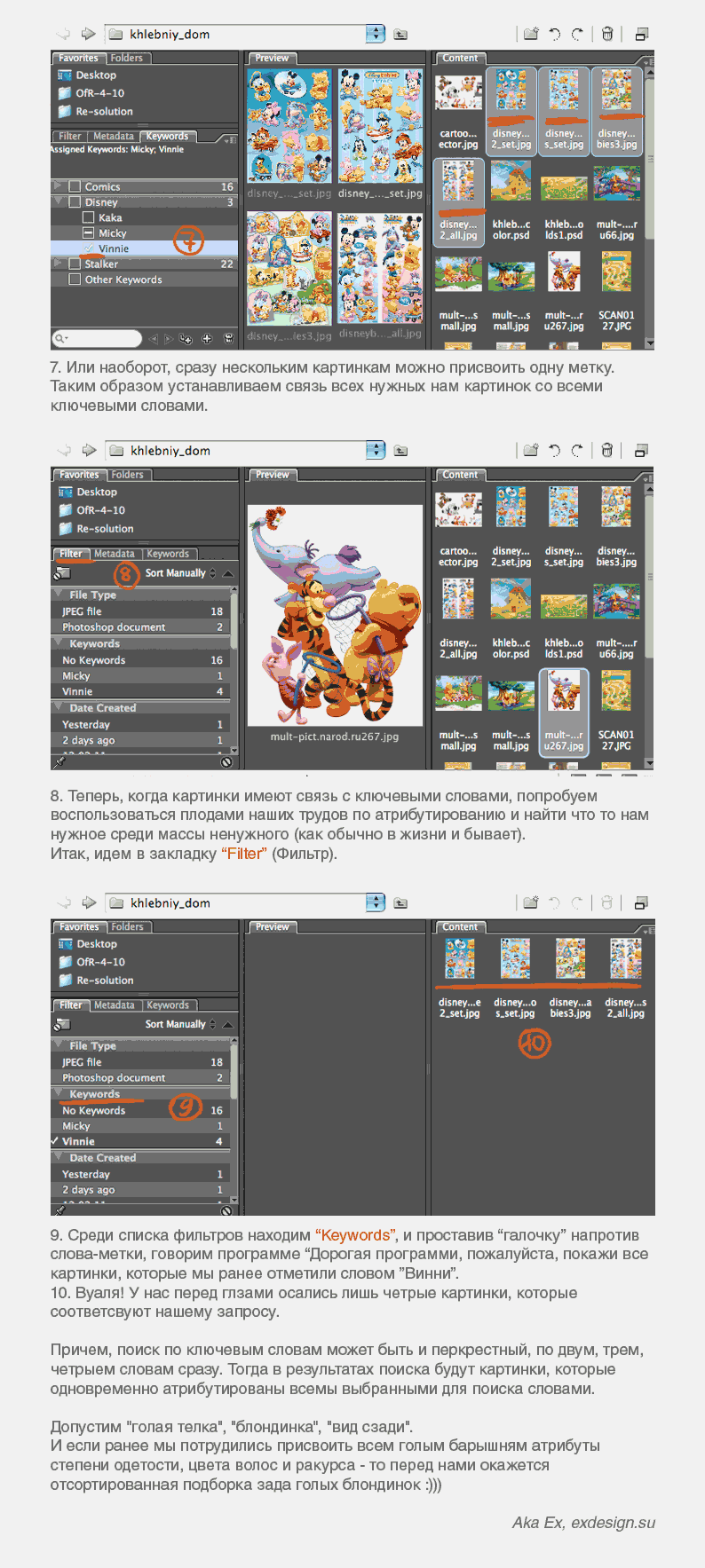705x1568 pixels.
Task: Enable Micky filter in bottom Bridge window
Action: pyautogui.click(x=140, y=1126)
